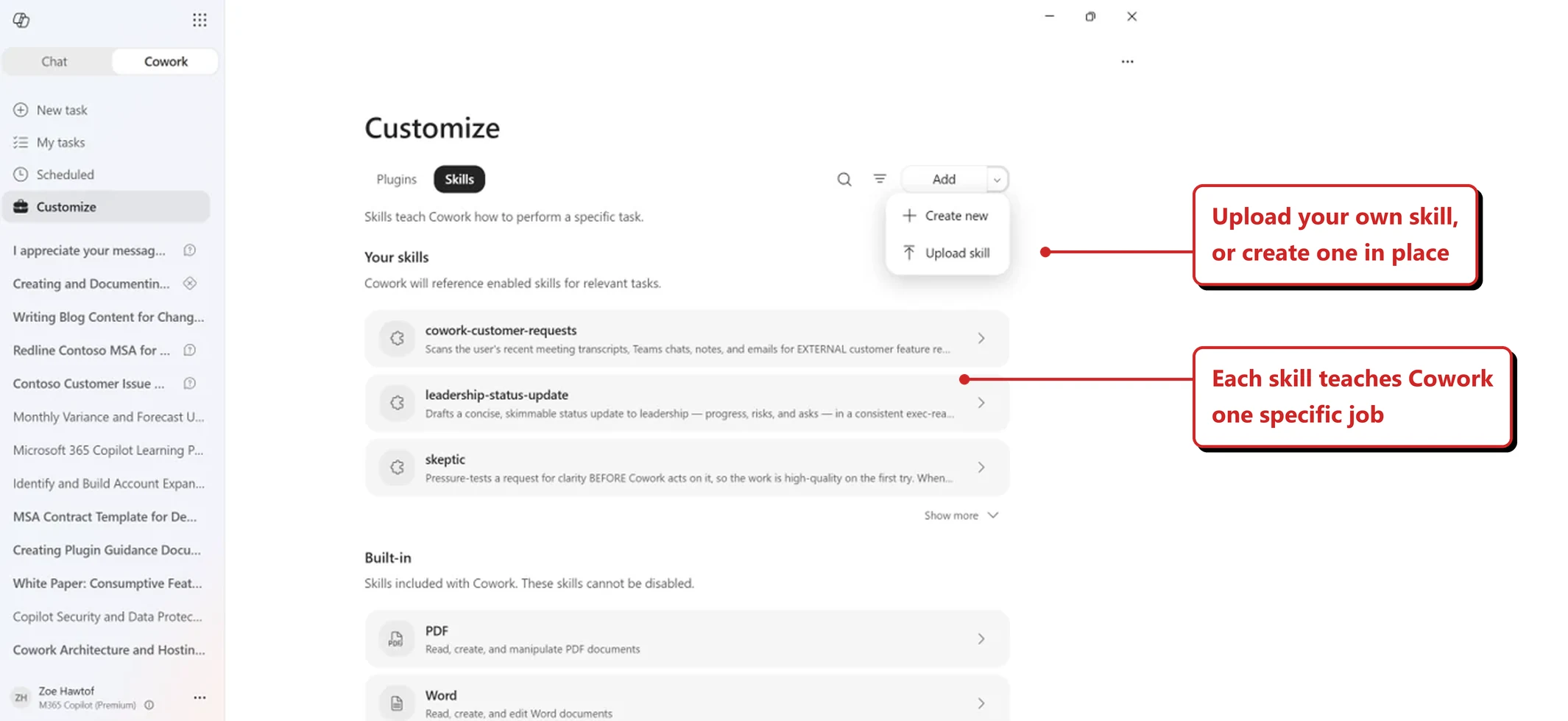Click the ZH profile avatar
Screen dimensions: 1568x721
21,697
